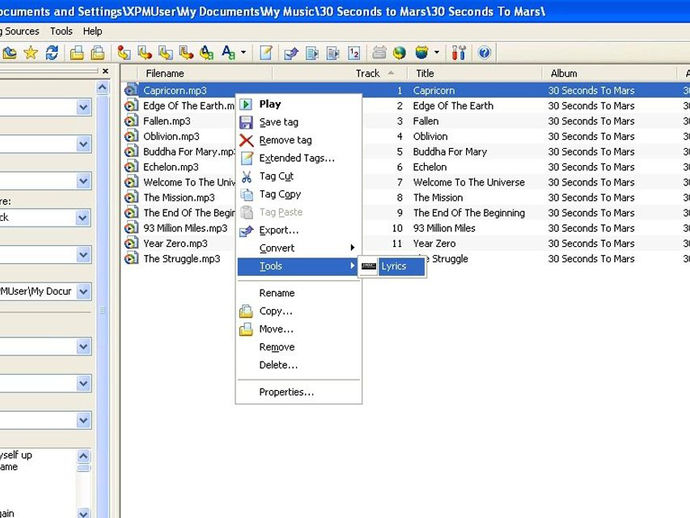Image resolution: width=690 pixels, height=518 pixels.
Task: Sort by the Title column header
Action: (474, 73)
